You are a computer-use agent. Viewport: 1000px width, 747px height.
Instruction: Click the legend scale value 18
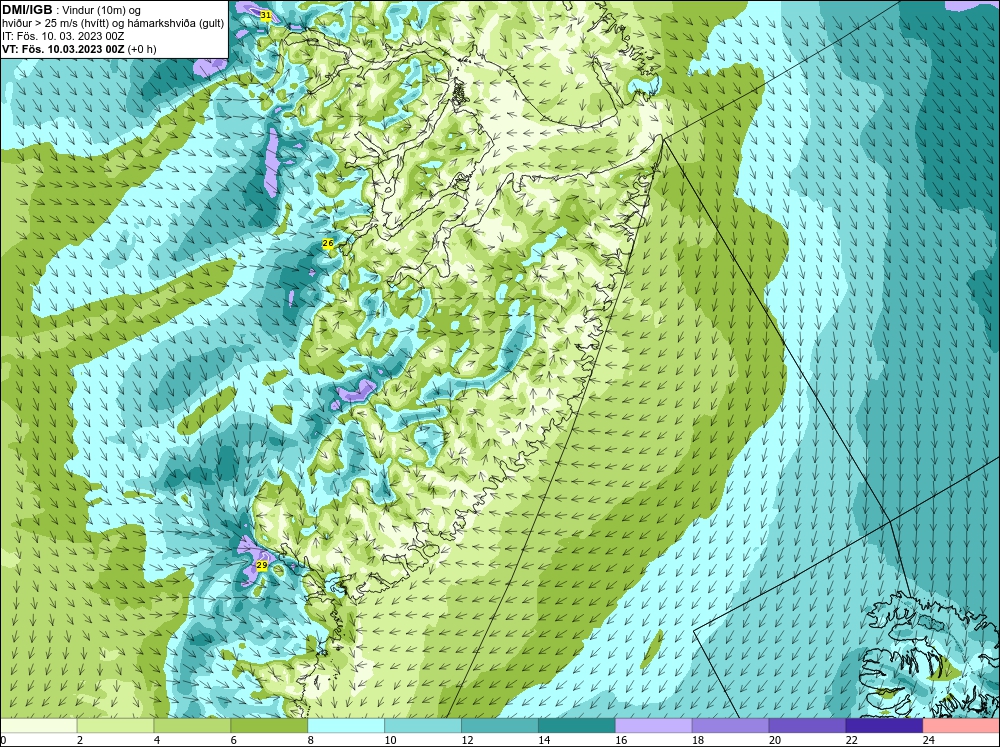[x=698, y=740]
